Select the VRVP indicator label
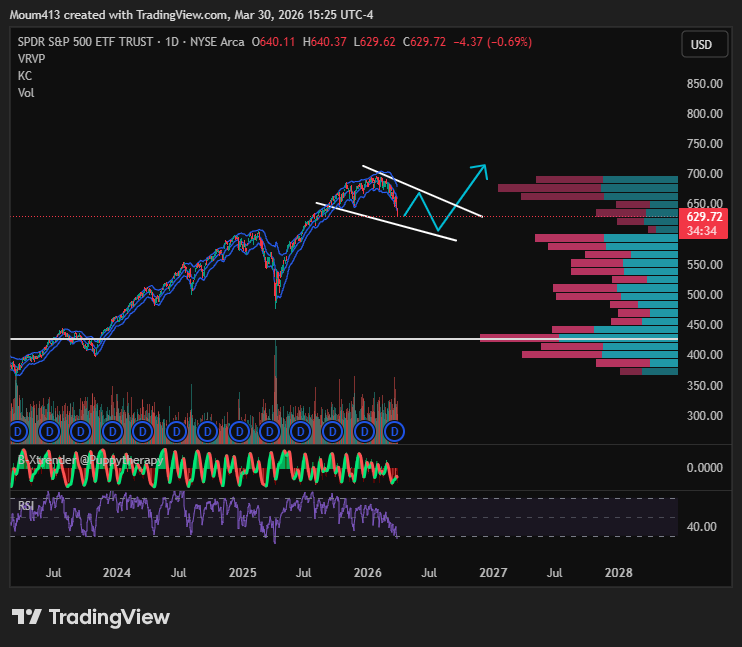742x647 pixels. coord(31,59)
